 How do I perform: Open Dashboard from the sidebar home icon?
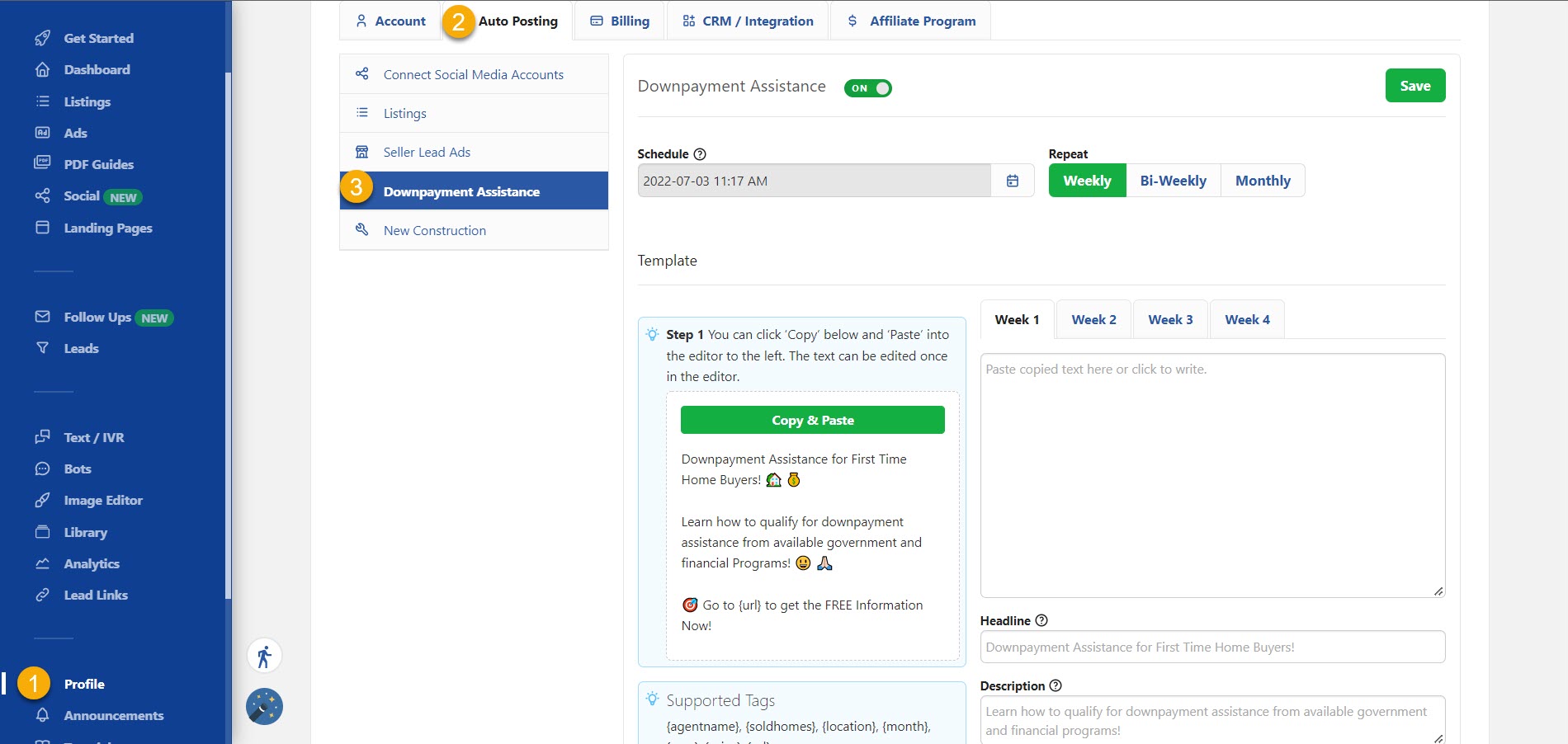click(x=43, y=70)
